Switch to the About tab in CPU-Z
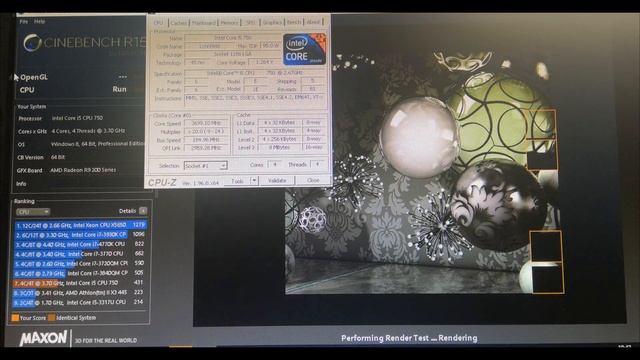640x360 pixels. 313,22
